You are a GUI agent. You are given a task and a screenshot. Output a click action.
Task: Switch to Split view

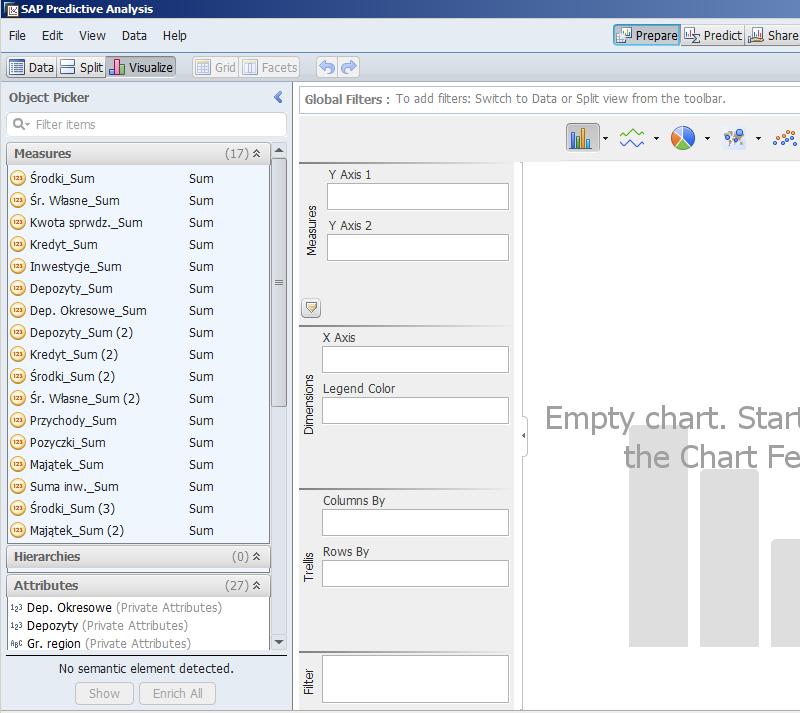[81, 67]
